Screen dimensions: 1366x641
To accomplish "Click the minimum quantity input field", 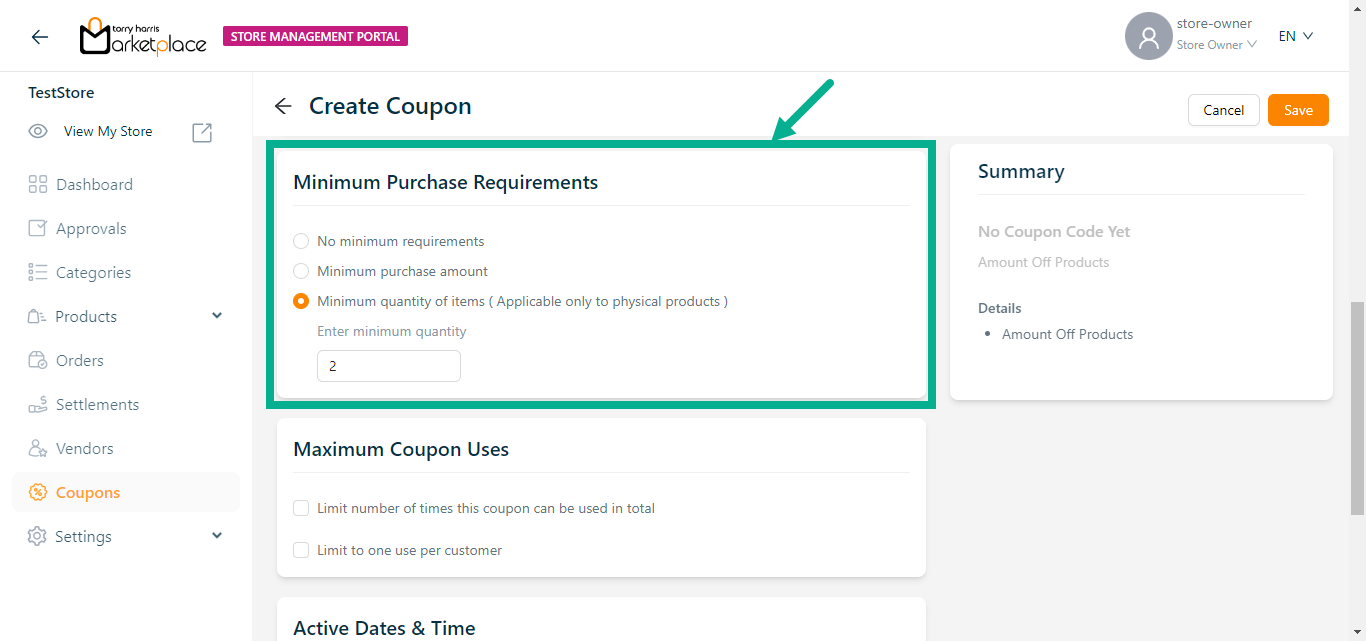I will [388, 366].
